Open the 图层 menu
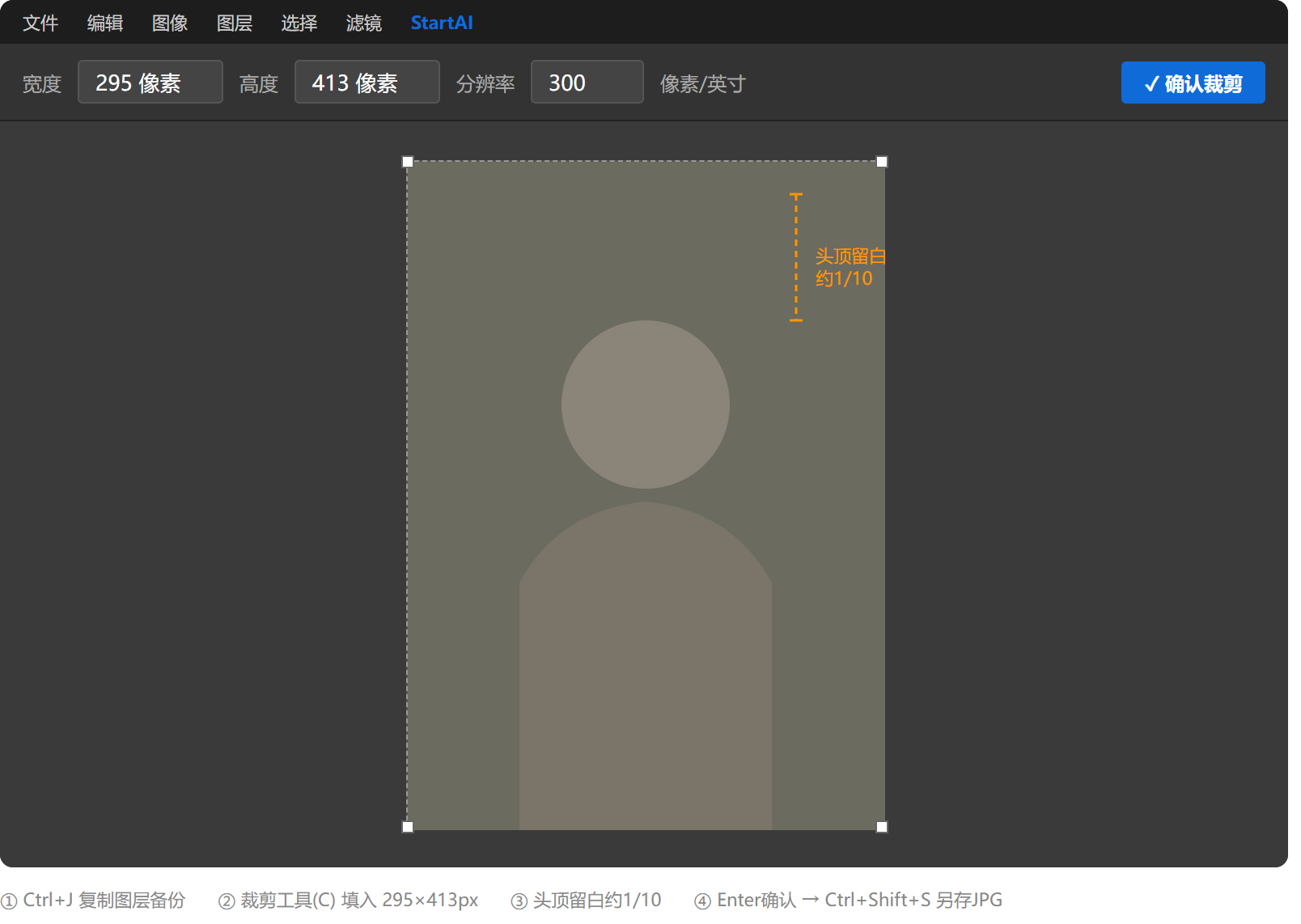Viewport: 1301px width, 924px height. 235,23
